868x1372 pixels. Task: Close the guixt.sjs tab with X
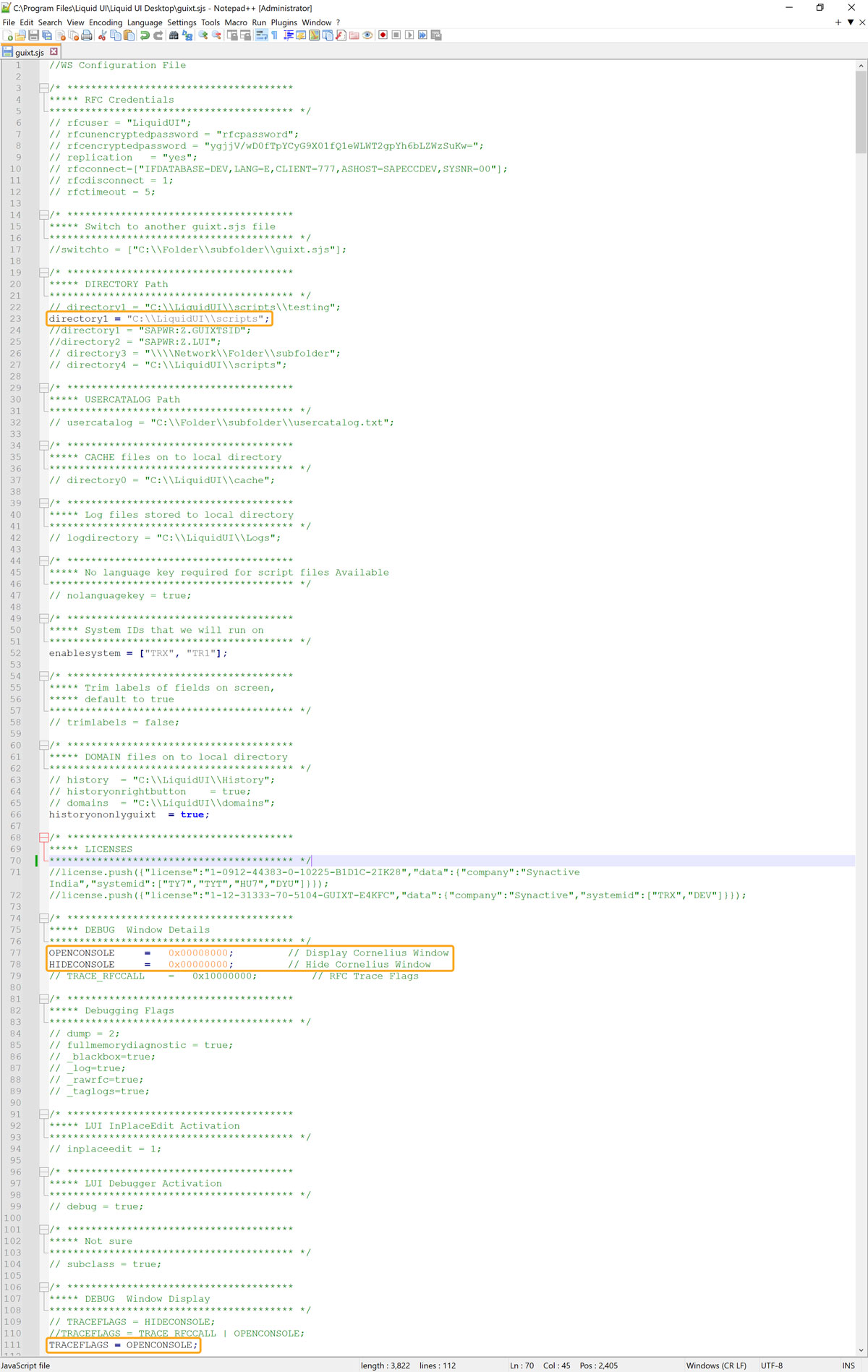point(54,52)
